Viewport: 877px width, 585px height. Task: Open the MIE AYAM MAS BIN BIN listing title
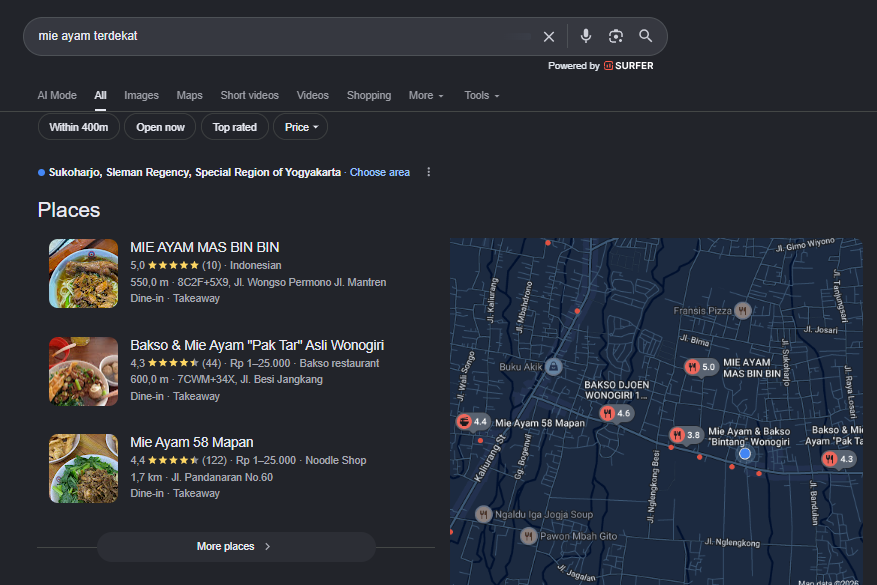[x=205, y=247]
